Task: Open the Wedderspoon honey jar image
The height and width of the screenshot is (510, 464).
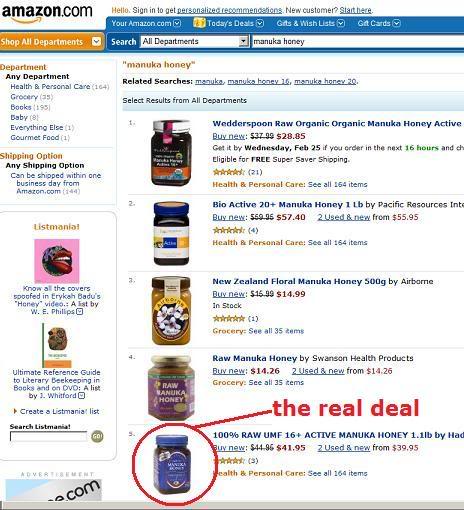Action: point(171,153)
